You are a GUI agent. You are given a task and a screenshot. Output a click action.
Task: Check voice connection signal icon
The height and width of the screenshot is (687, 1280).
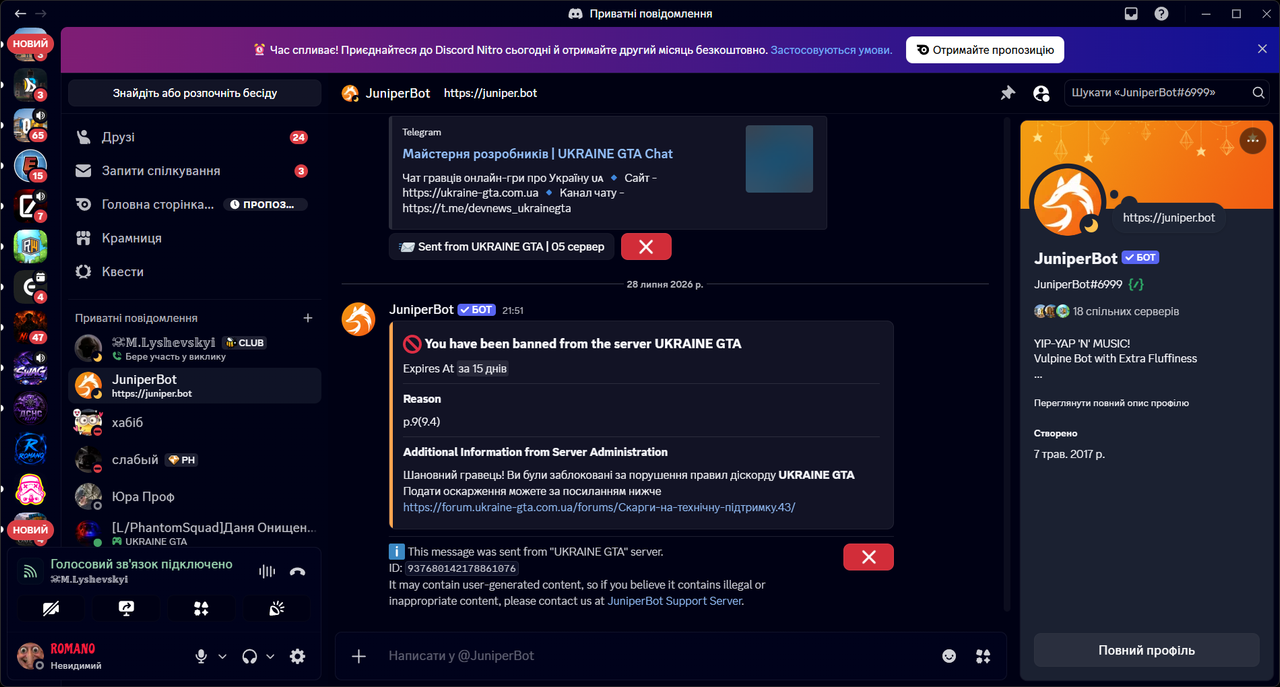click(x=31, y=572)
